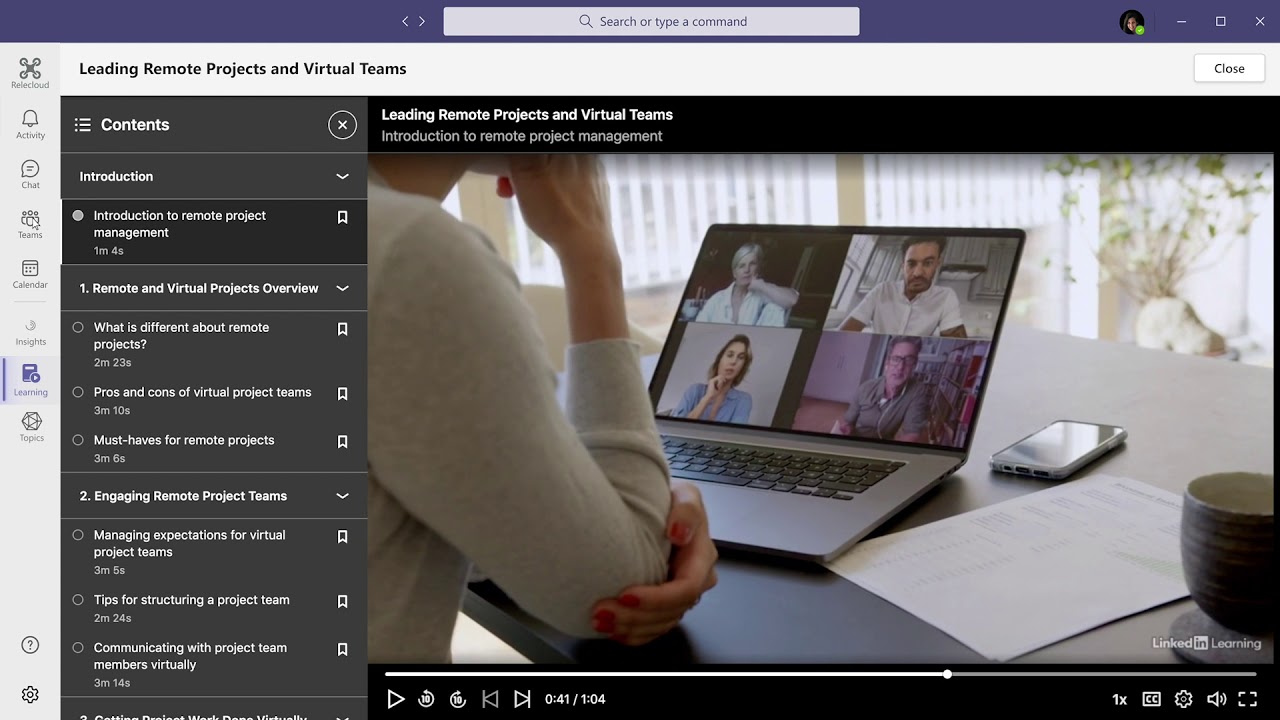The width and height of the screenshot is (1280, 720).
Task: Adjust volume via the speaker icon
Action: tap(1216, 699)
